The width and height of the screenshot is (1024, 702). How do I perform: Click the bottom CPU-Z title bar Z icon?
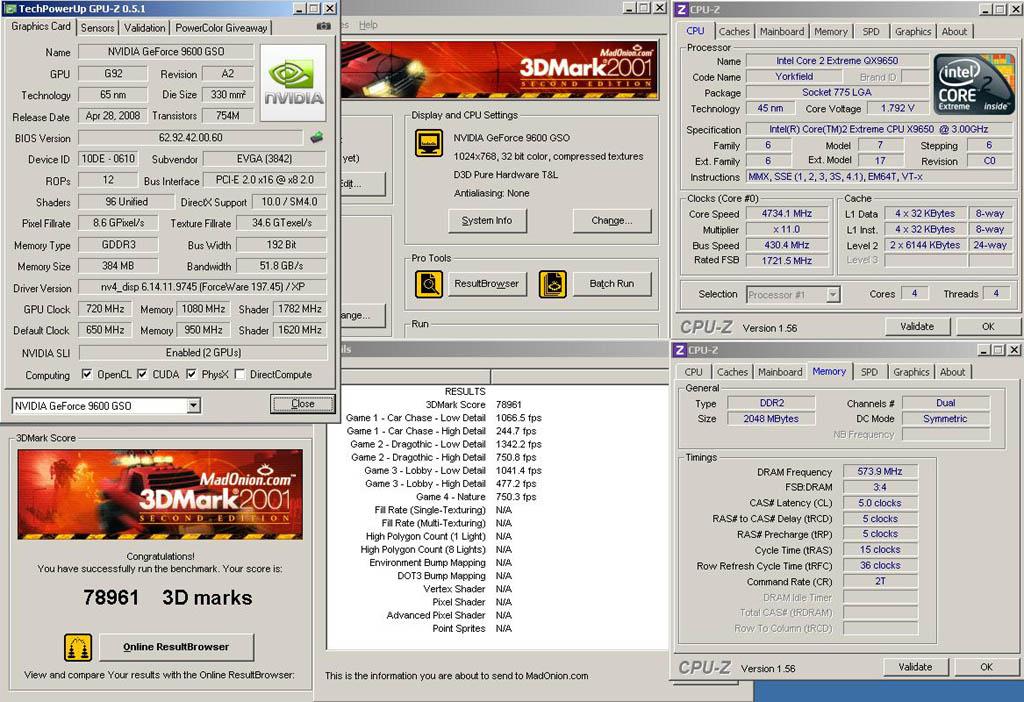[680, 350]
